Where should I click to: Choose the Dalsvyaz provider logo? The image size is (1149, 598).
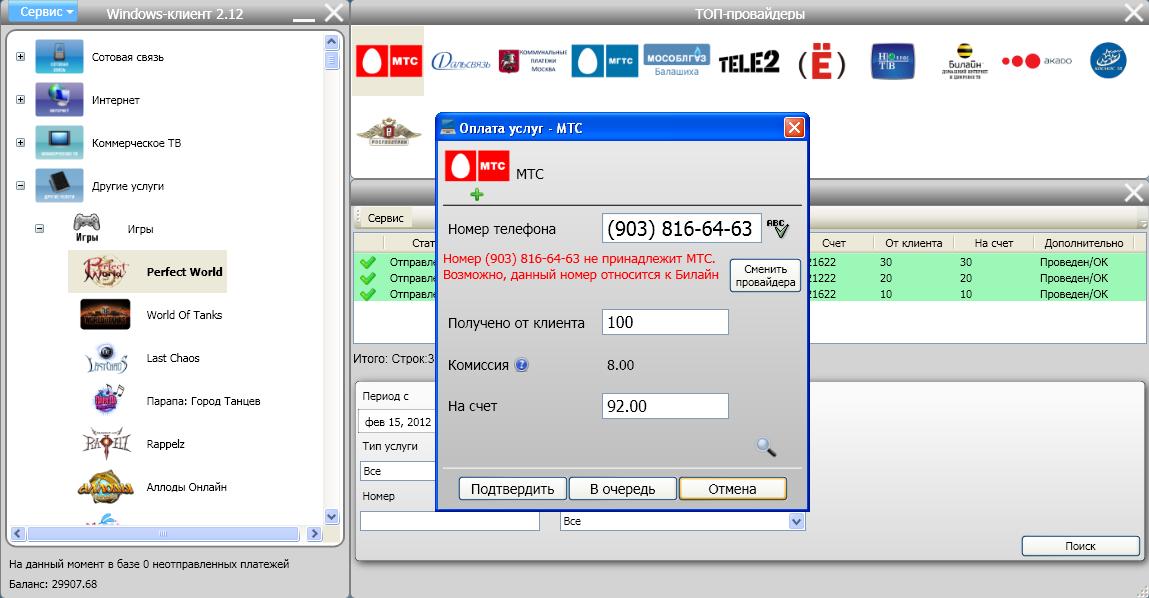pos(460,62)
